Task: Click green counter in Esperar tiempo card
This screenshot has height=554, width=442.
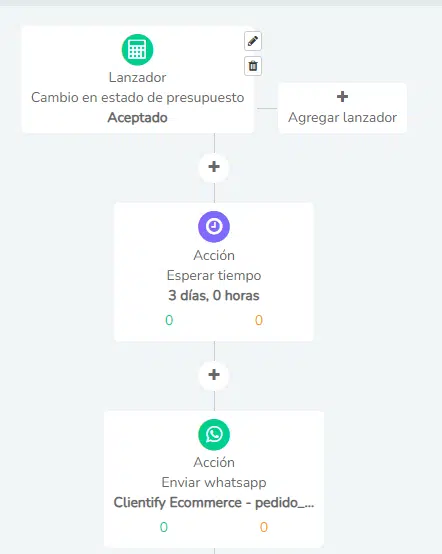Action: pyautogui.click(x=169, y=320)
